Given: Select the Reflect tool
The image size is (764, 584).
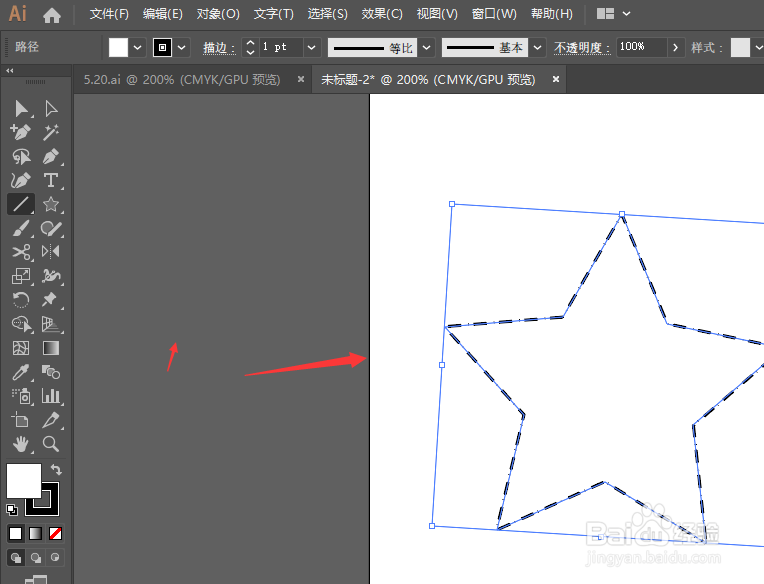Looking at the screenshot, I should 51,252.
